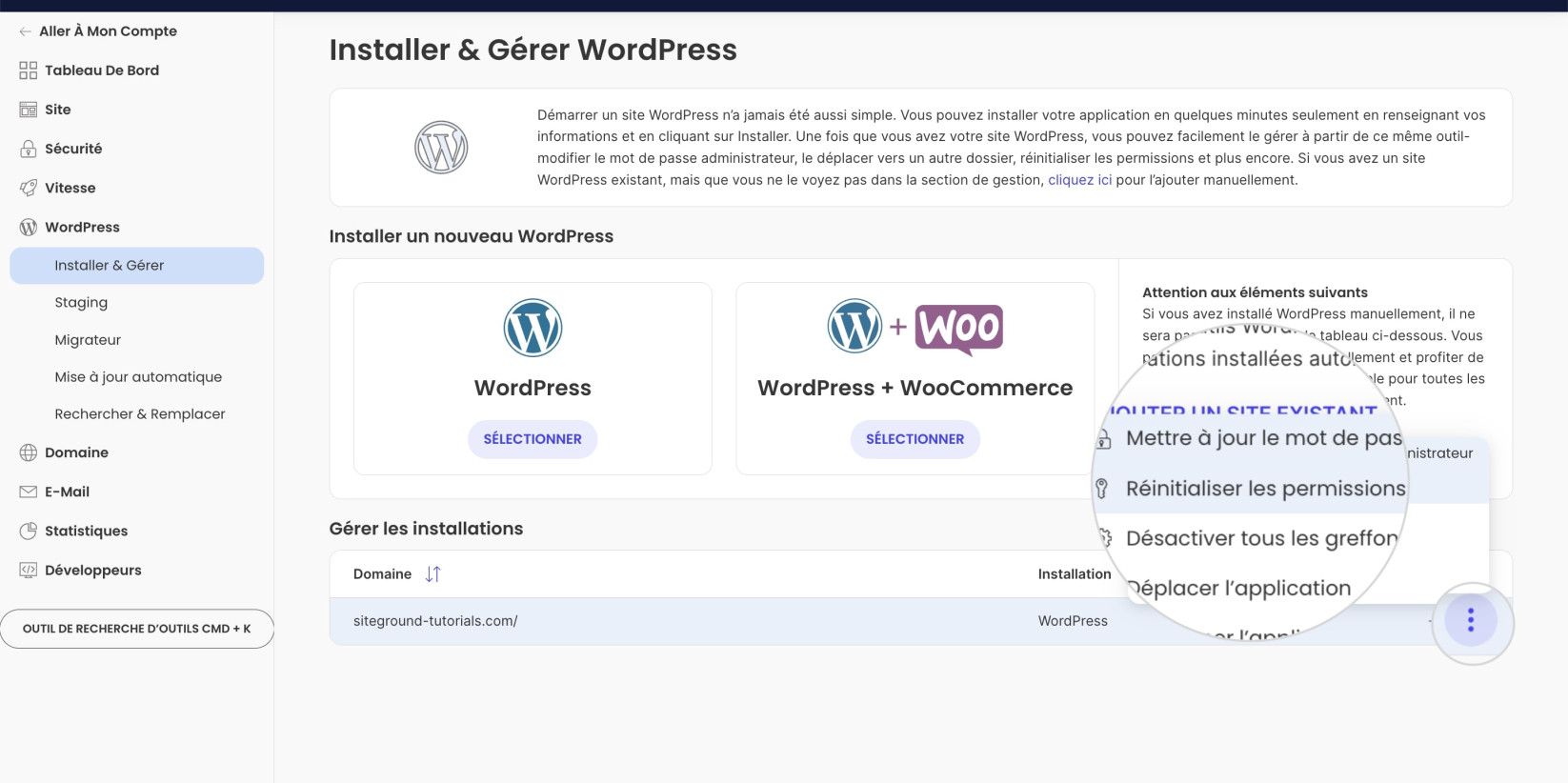
Task: Click the Site icon in the sidebar
Action: pos(29,110)
